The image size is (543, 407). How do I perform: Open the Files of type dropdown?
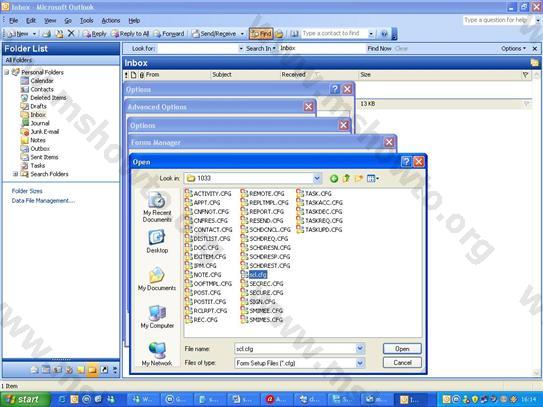point(360,363)
